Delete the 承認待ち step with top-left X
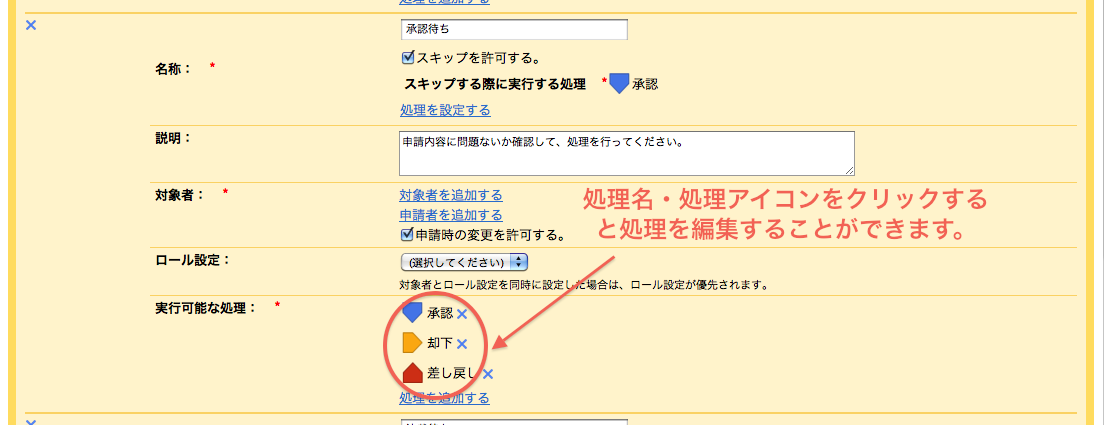 (x=30, y=25)
